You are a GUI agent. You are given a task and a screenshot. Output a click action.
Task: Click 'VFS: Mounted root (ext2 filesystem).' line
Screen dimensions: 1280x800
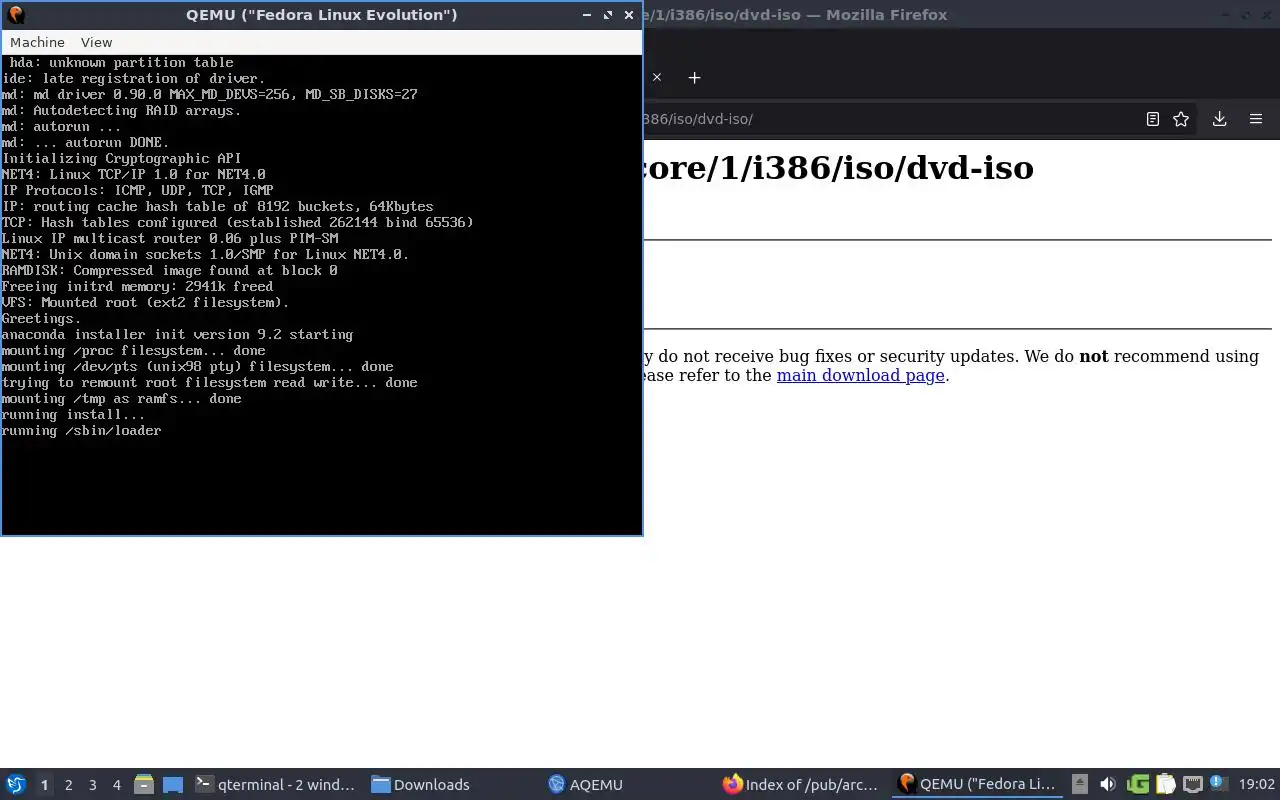pos(146,303)
